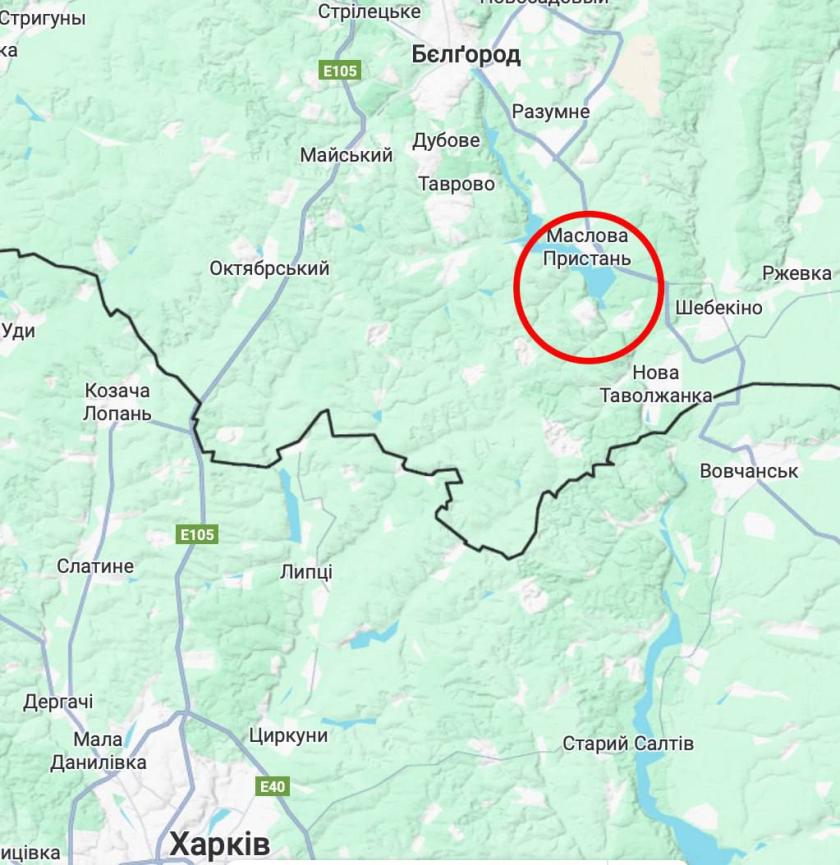The width and height of the screenshot is (840, 865).
Task: Click the Харків city label
Action: click(220, 844)
